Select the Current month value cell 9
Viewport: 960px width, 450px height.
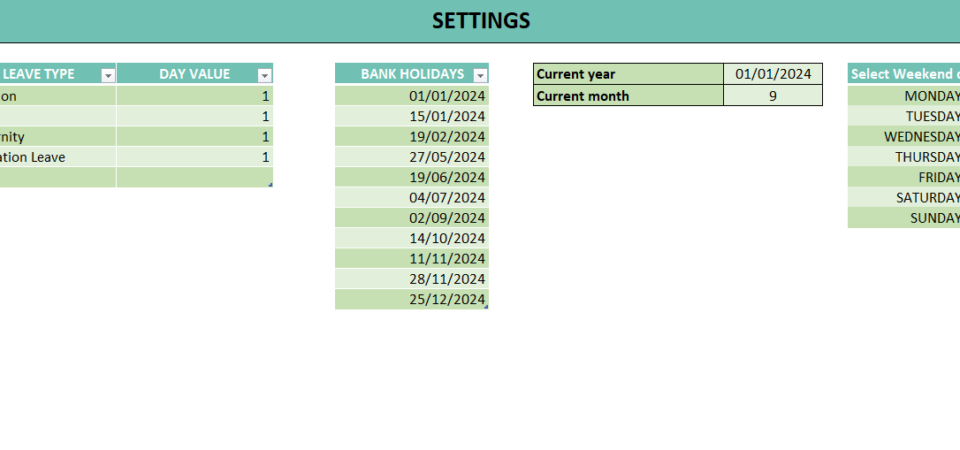772,96
